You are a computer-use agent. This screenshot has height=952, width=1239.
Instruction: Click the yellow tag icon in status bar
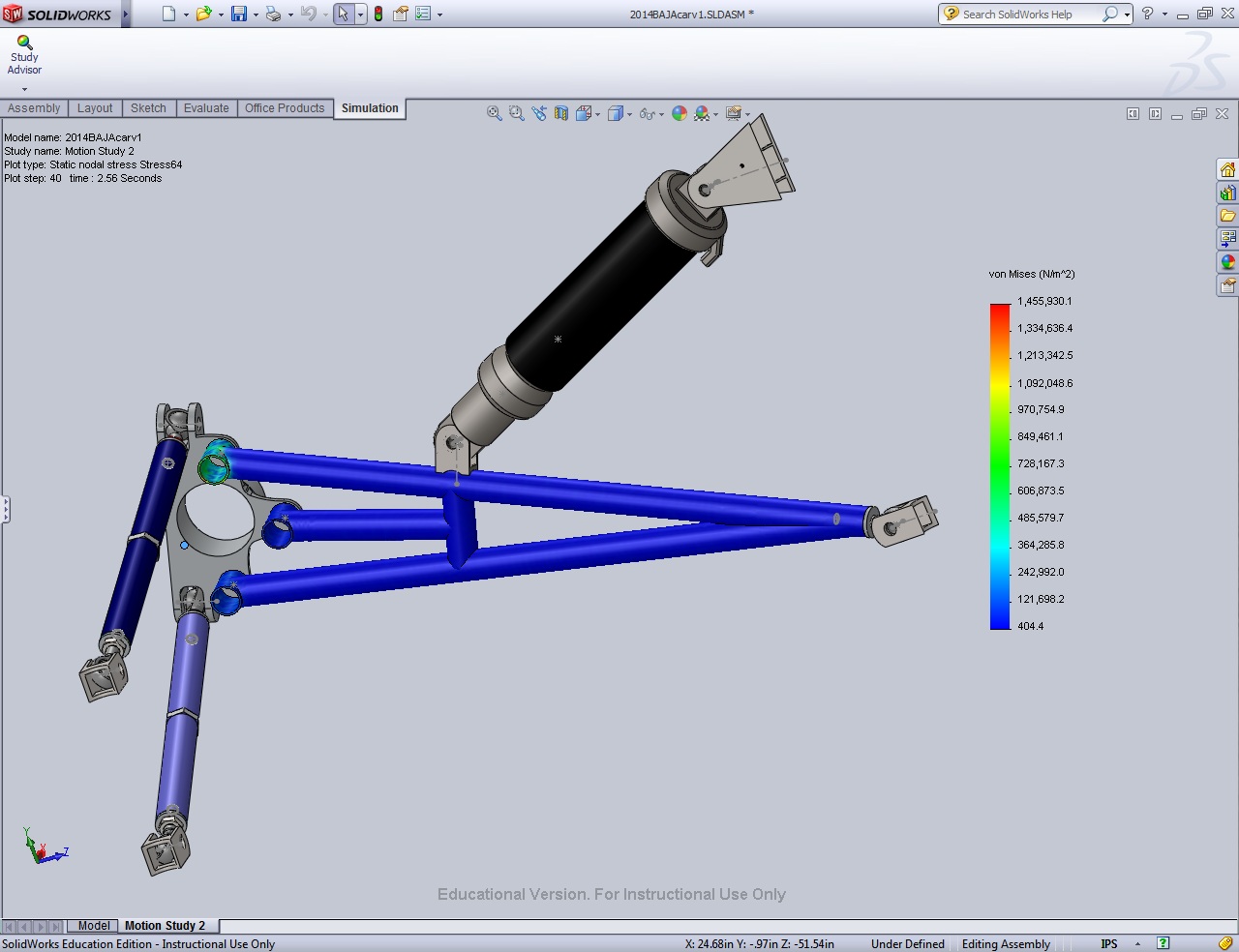[1224, 943]
